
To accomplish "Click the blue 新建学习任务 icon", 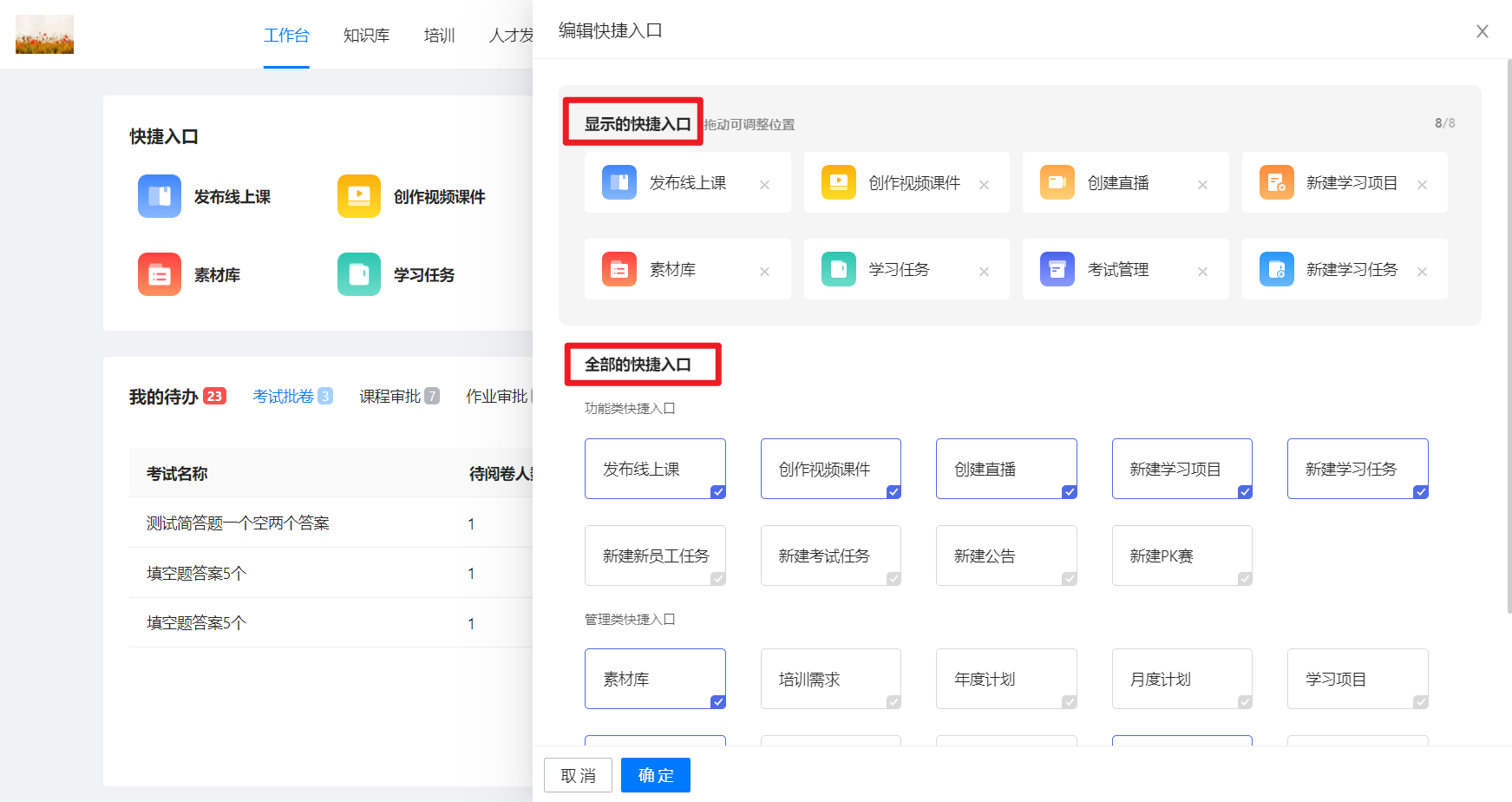I will (1276, 269).
